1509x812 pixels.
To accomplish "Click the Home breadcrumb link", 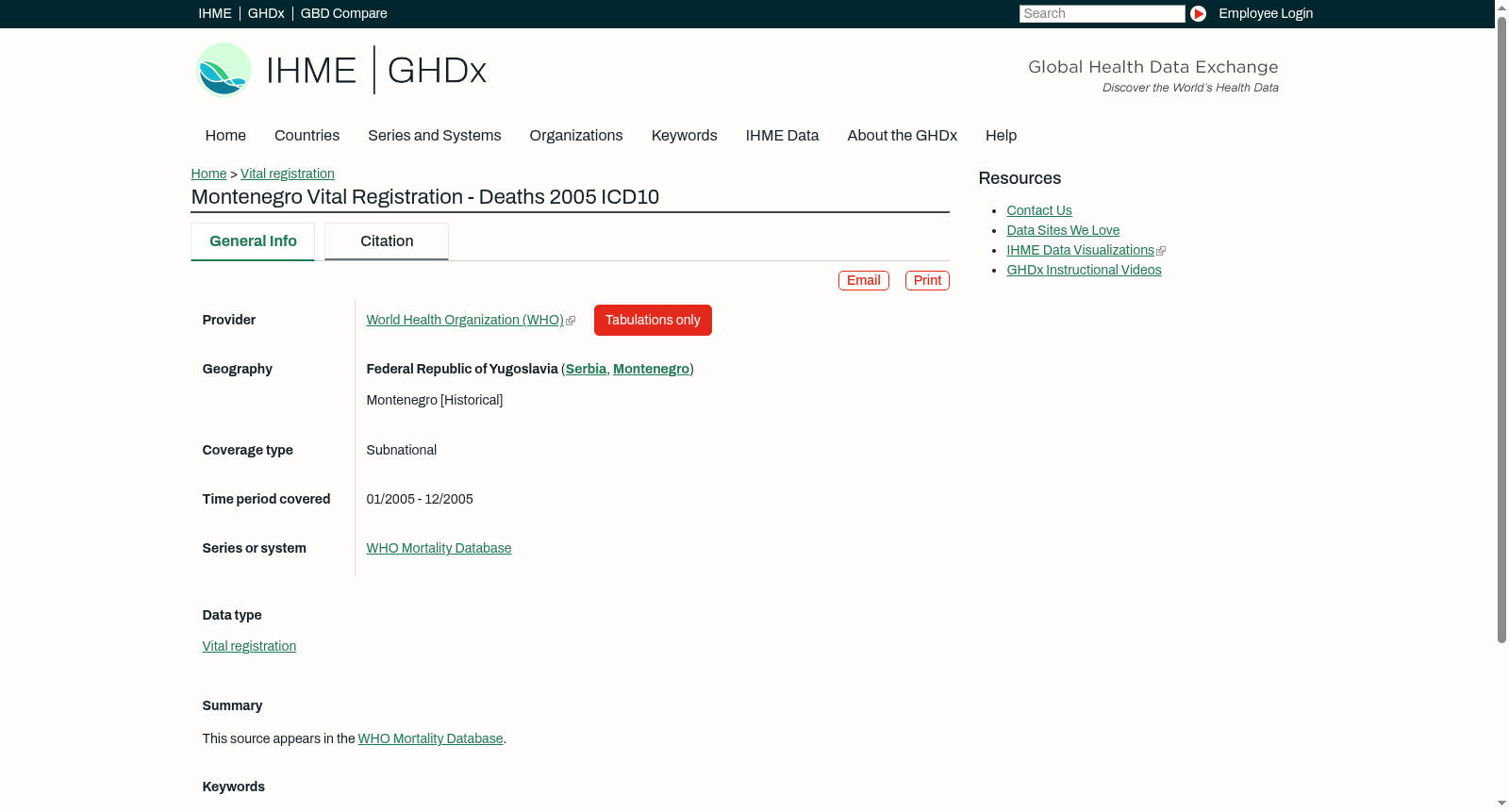I will (x=208, y=174).
